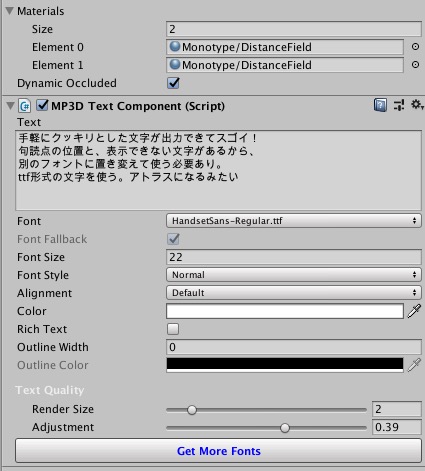Image resolution: width=425 pixels, height=471 pixels.
Task: Click the Outline Color eyedropper
Action: 414,365
